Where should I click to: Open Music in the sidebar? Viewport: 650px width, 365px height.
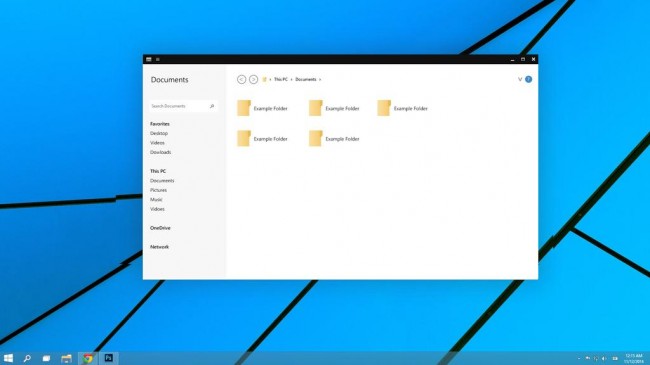pyautogui.click(x=156, y=200)
